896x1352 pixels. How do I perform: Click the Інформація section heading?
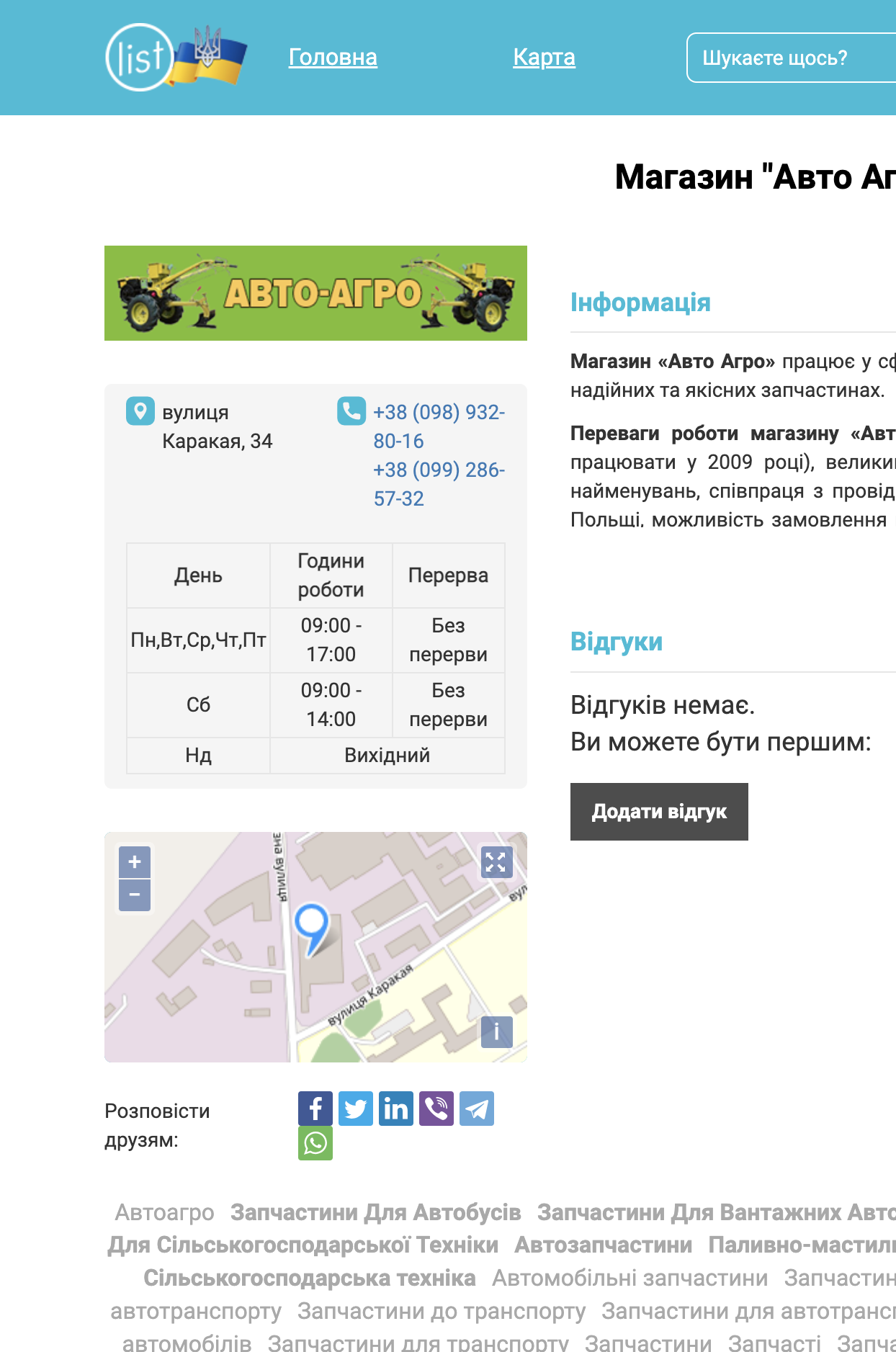[640, 303]
